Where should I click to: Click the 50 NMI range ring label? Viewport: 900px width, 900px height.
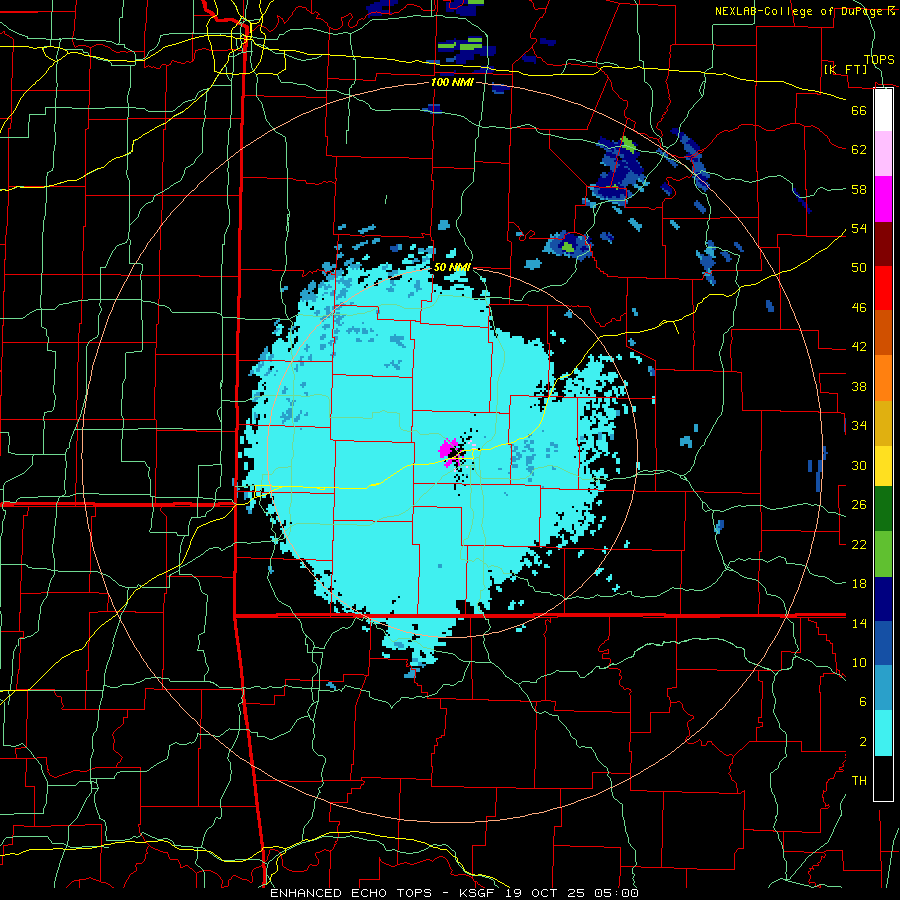coord(452,267)
